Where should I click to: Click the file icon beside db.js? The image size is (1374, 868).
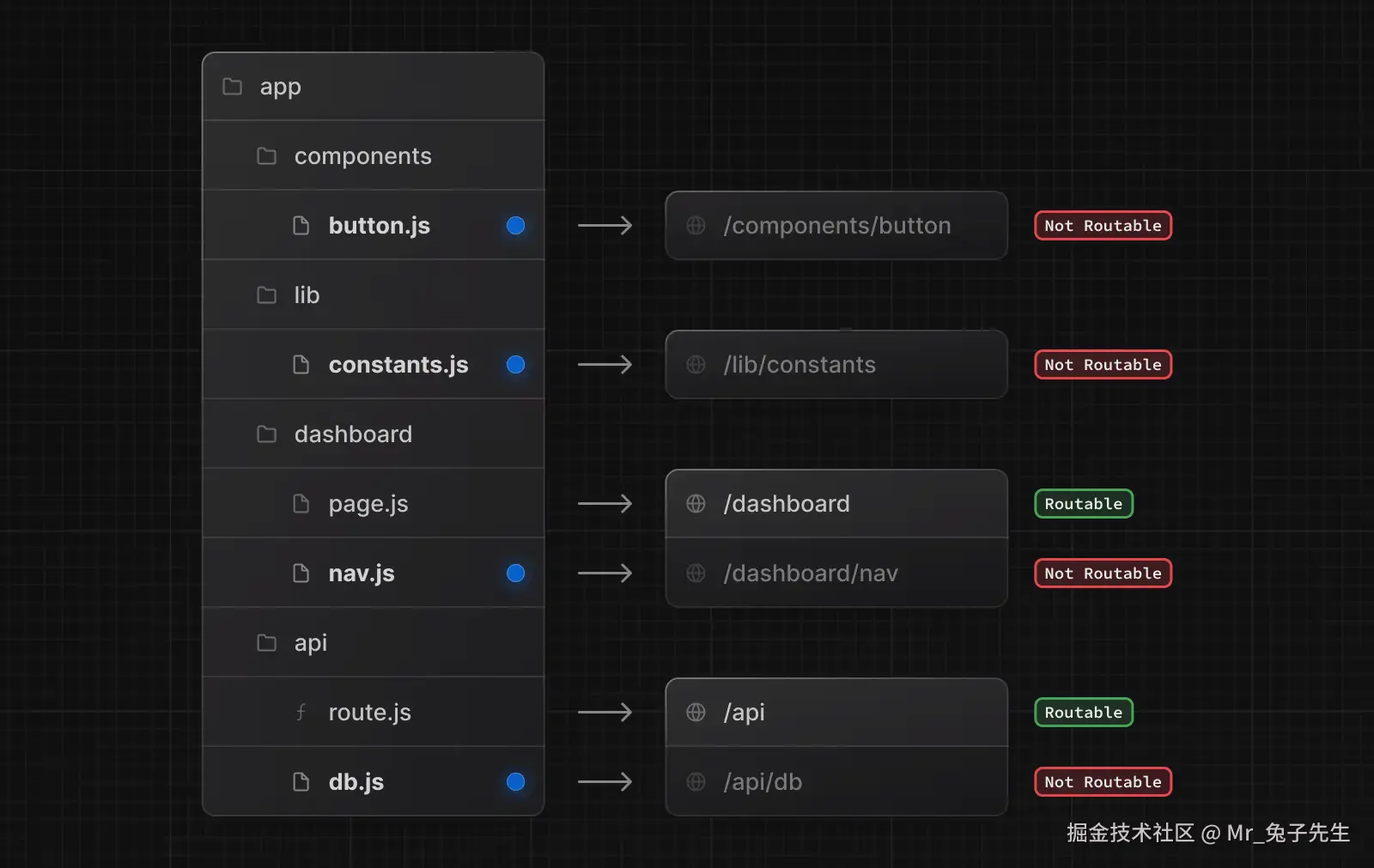301,782
